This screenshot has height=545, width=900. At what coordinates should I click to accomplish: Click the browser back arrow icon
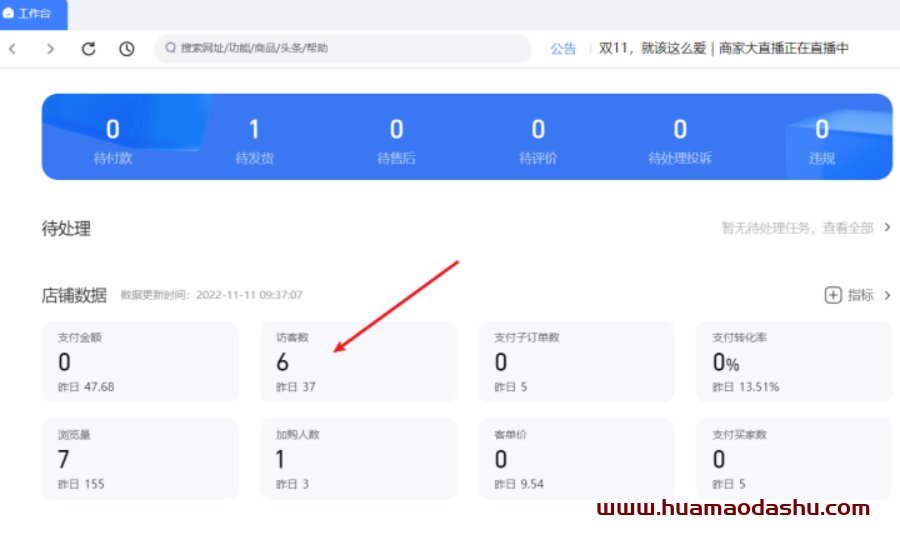click(12, 48)
